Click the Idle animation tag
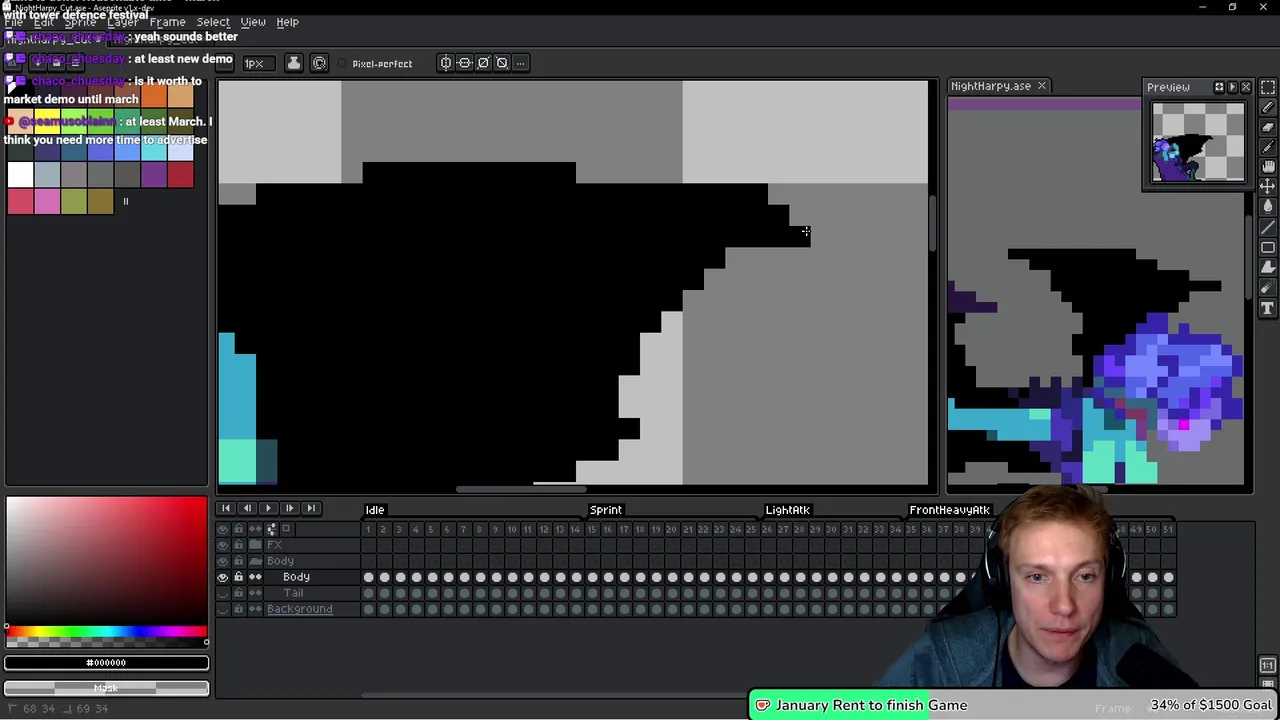The height and width of the screenshot is (720, 1280). point(375,510)
